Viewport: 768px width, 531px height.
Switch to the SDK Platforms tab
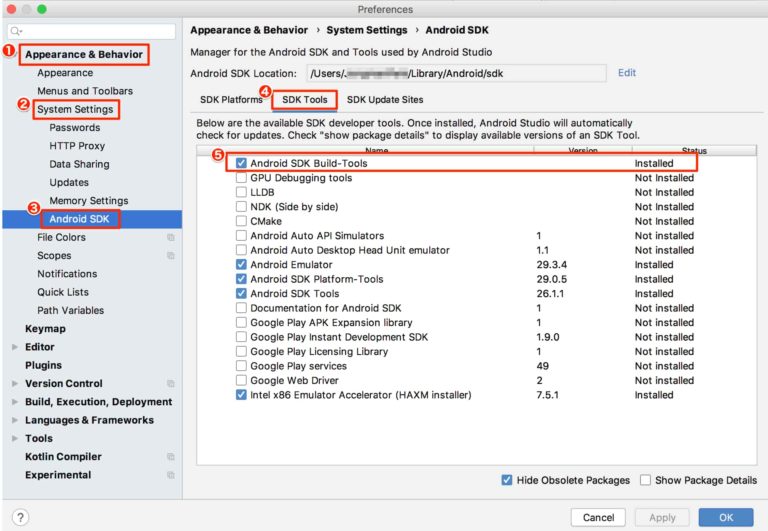[231, 99]
